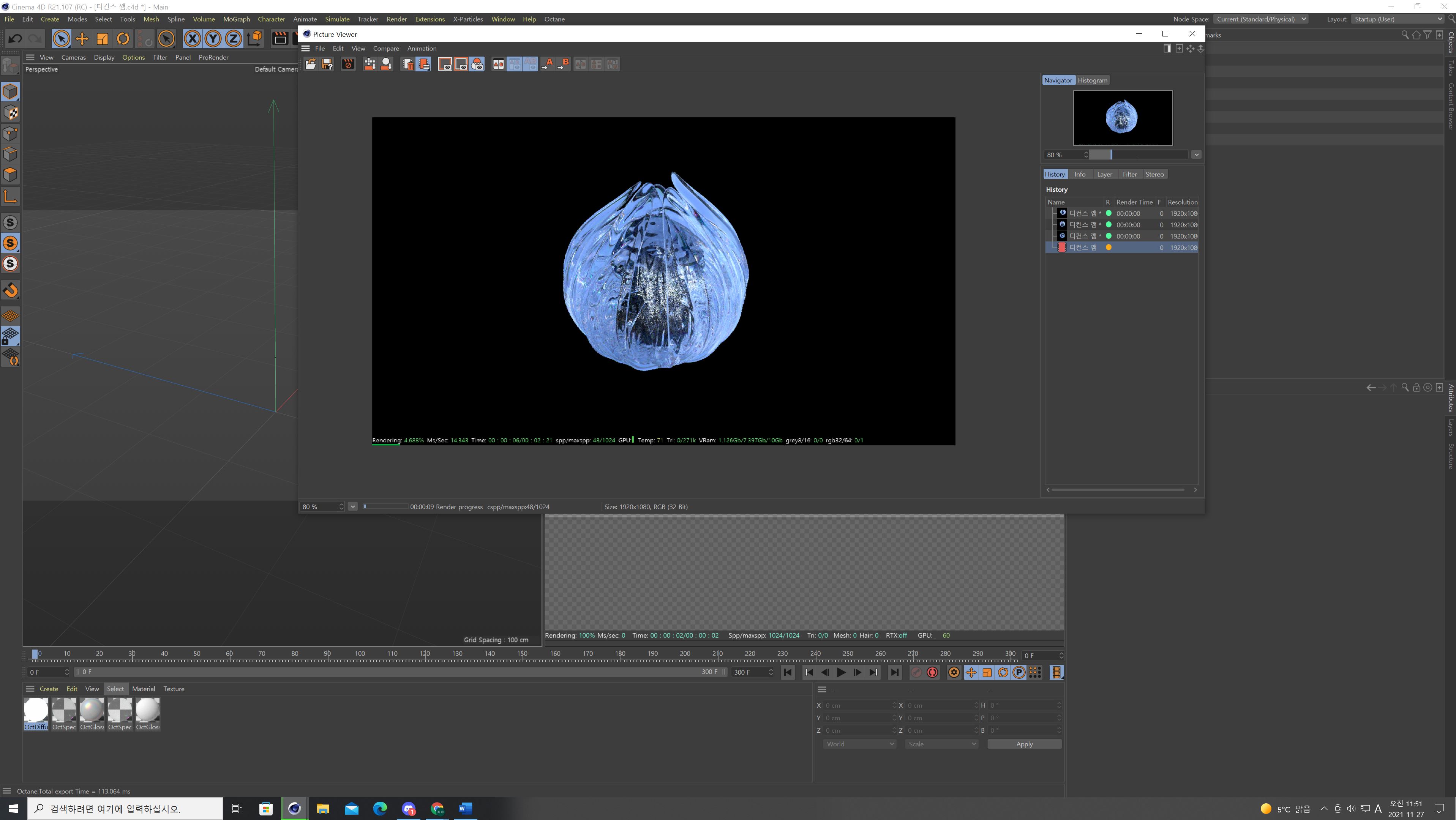Select the Scale tool

click(x=102, y=38)
